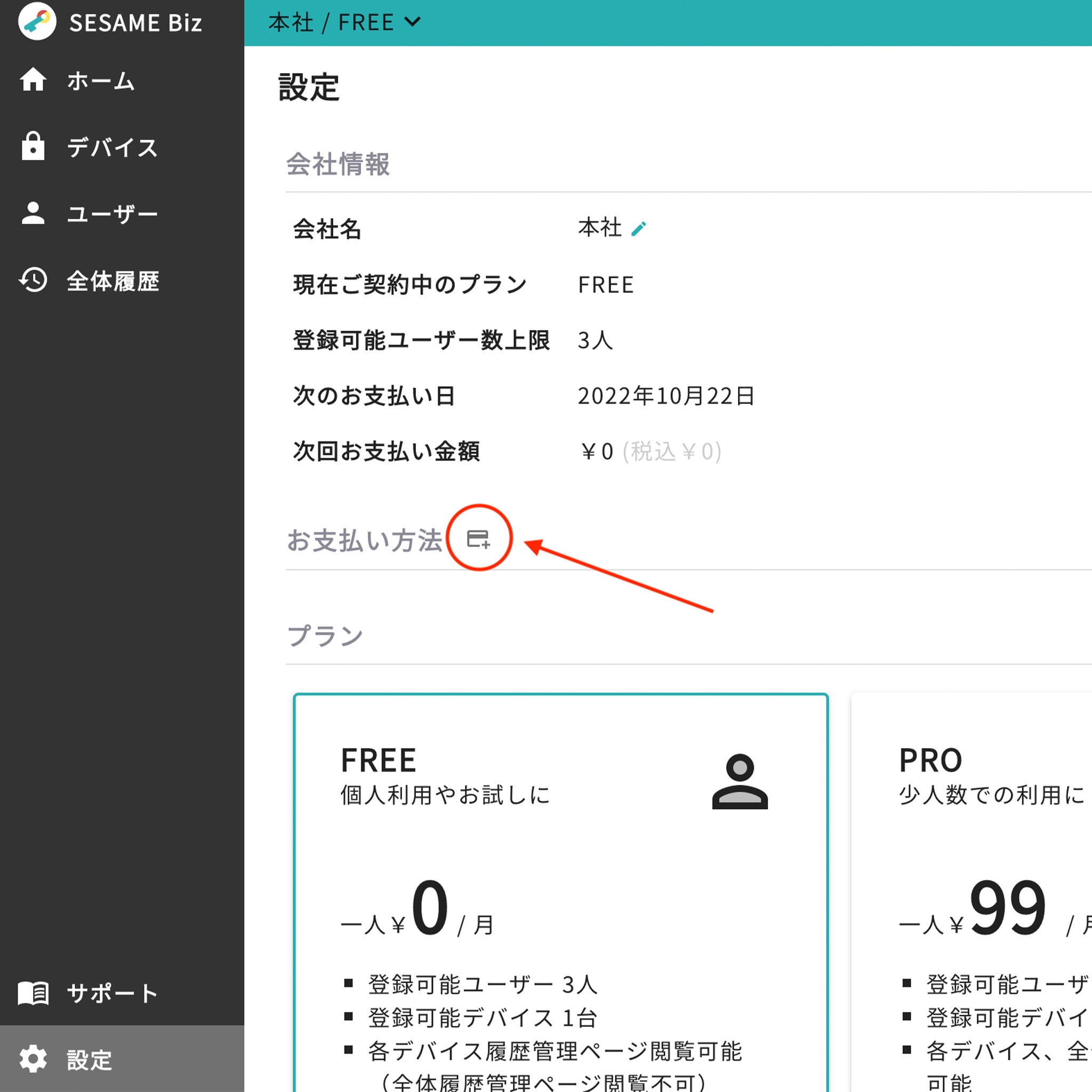Click the プラン section heading
Image resolution: width=1092 pixels, height=1092 pixels.
pos(325,635)
